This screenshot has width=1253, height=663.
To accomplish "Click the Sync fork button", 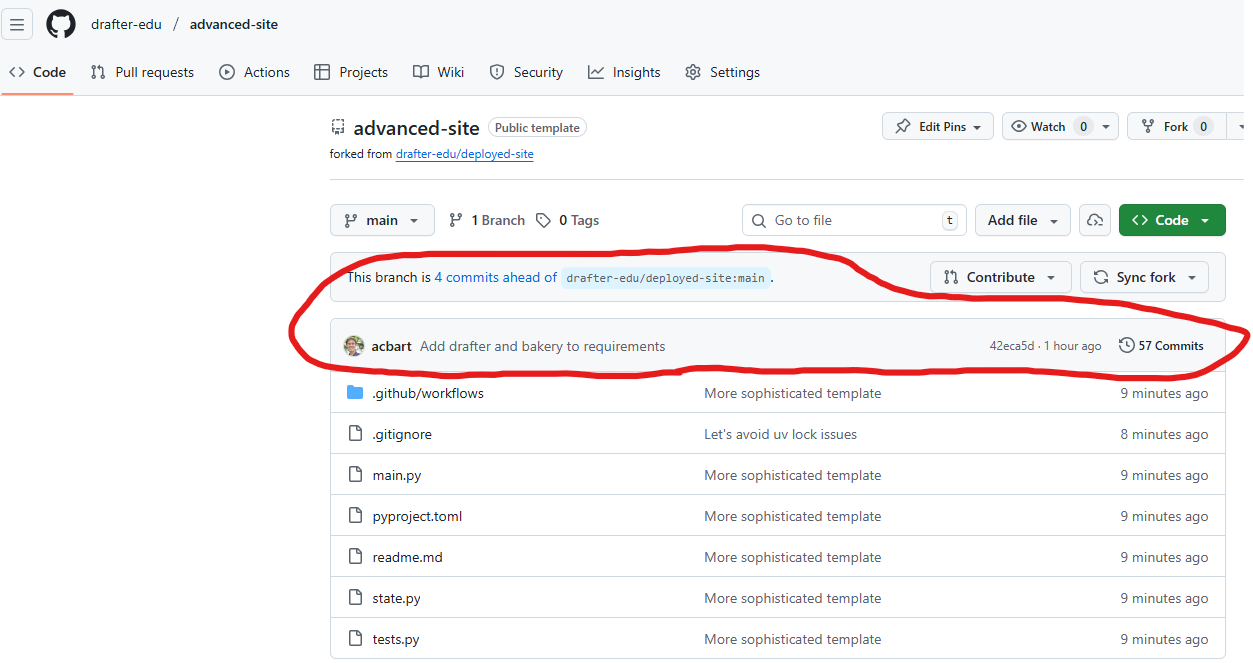I will click(1144, 277).
